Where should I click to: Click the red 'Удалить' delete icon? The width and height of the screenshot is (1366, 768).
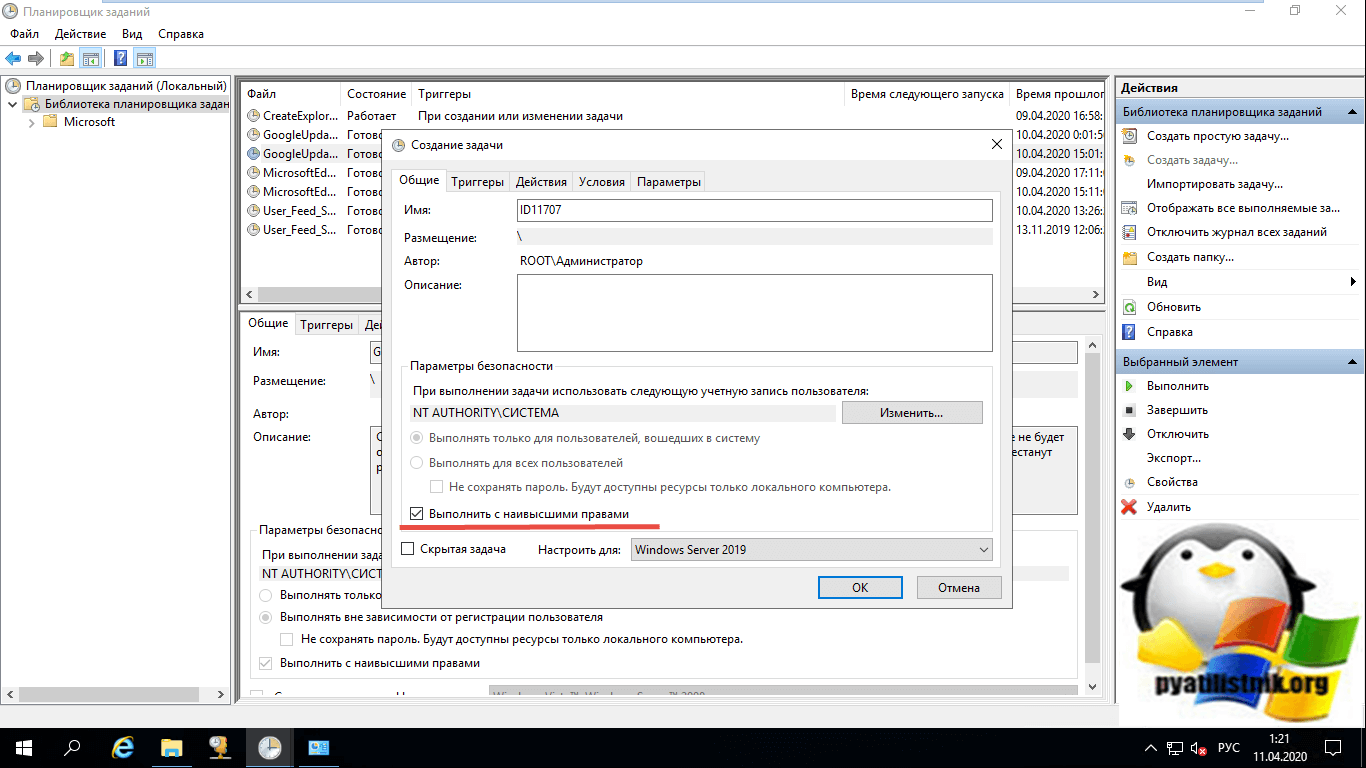1130,507
